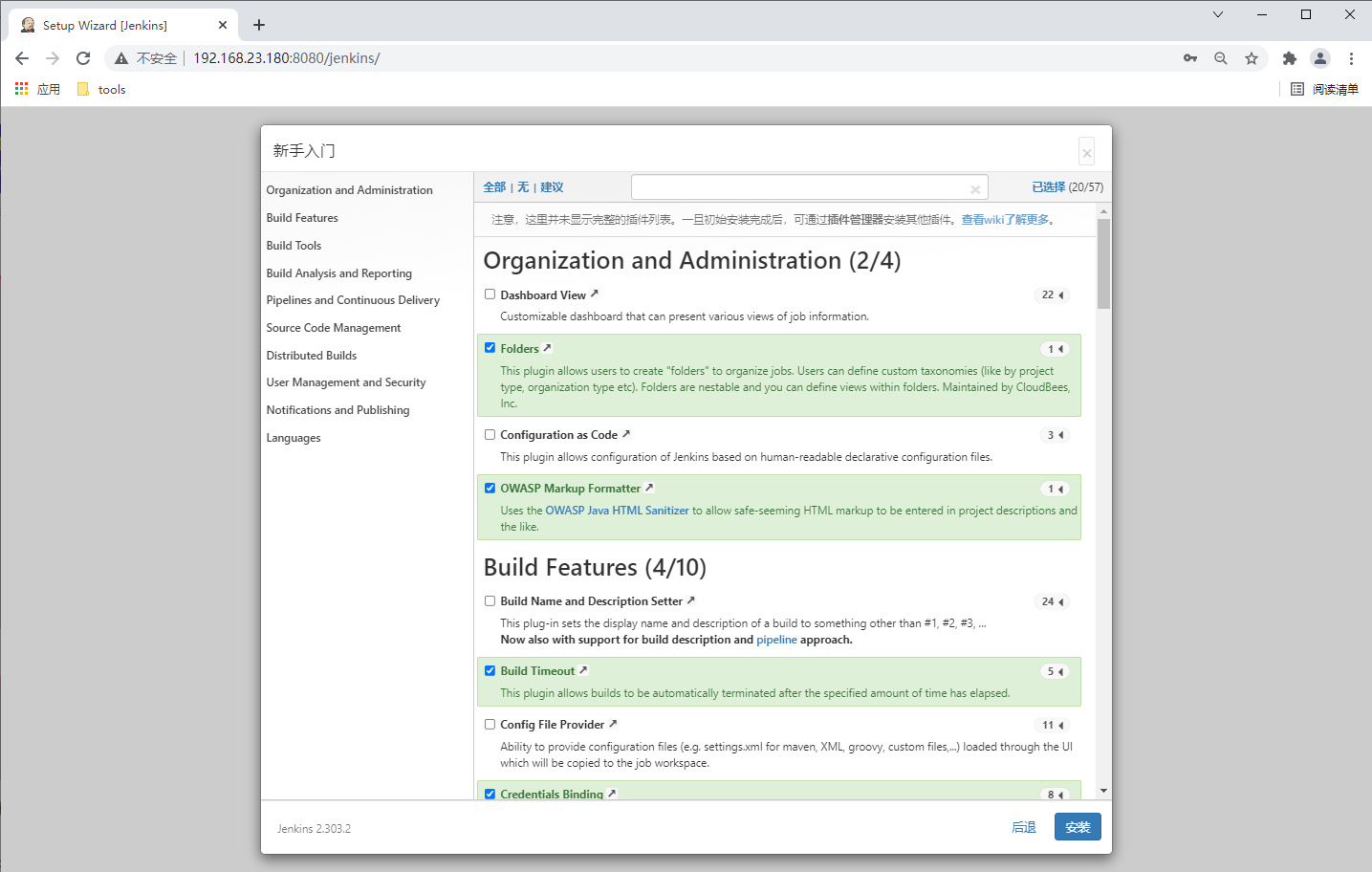Open Dashboard View external link arrow icon

click(x=595, y=294)
